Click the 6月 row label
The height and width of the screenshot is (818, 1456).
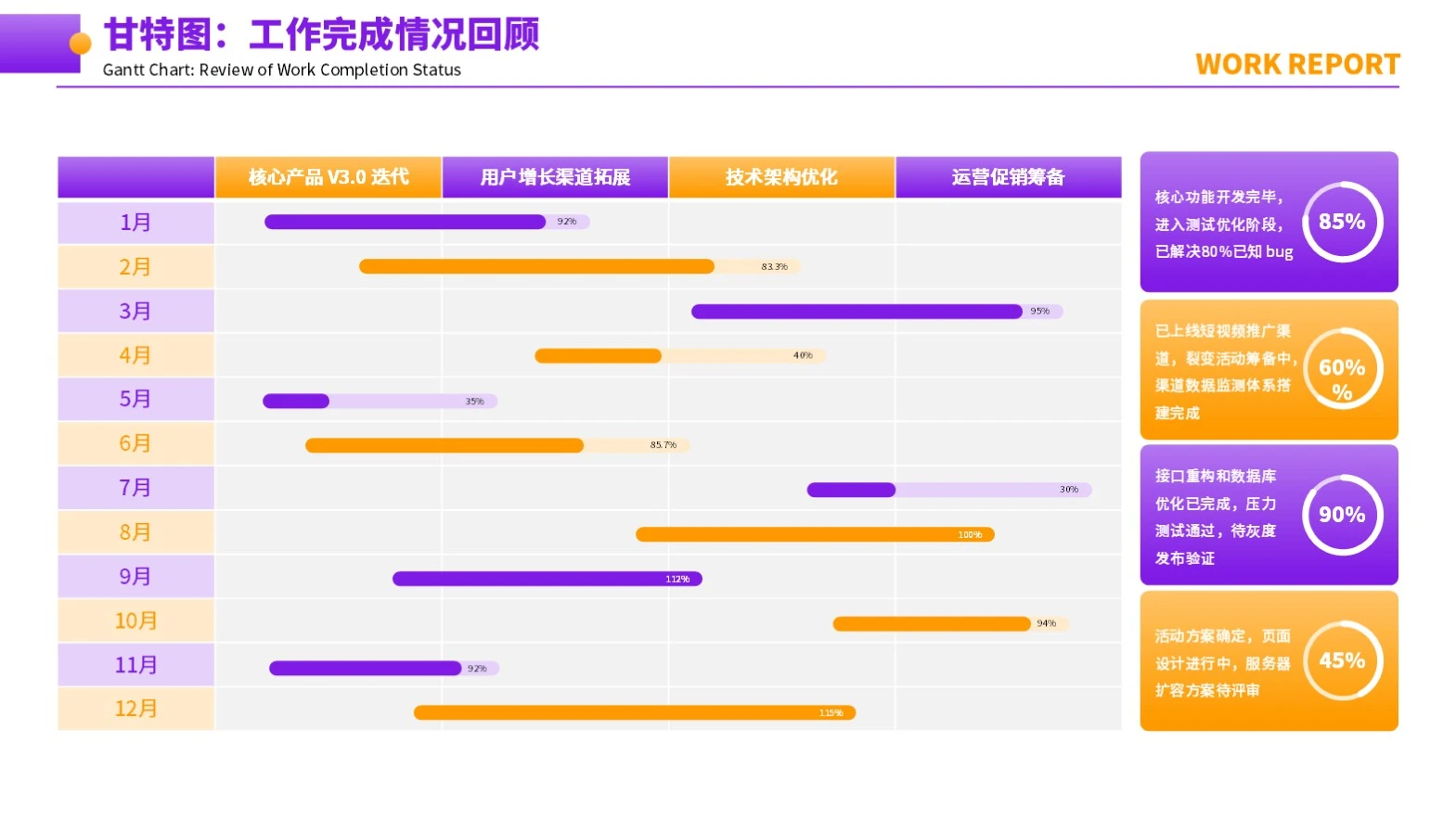(135, 443)
